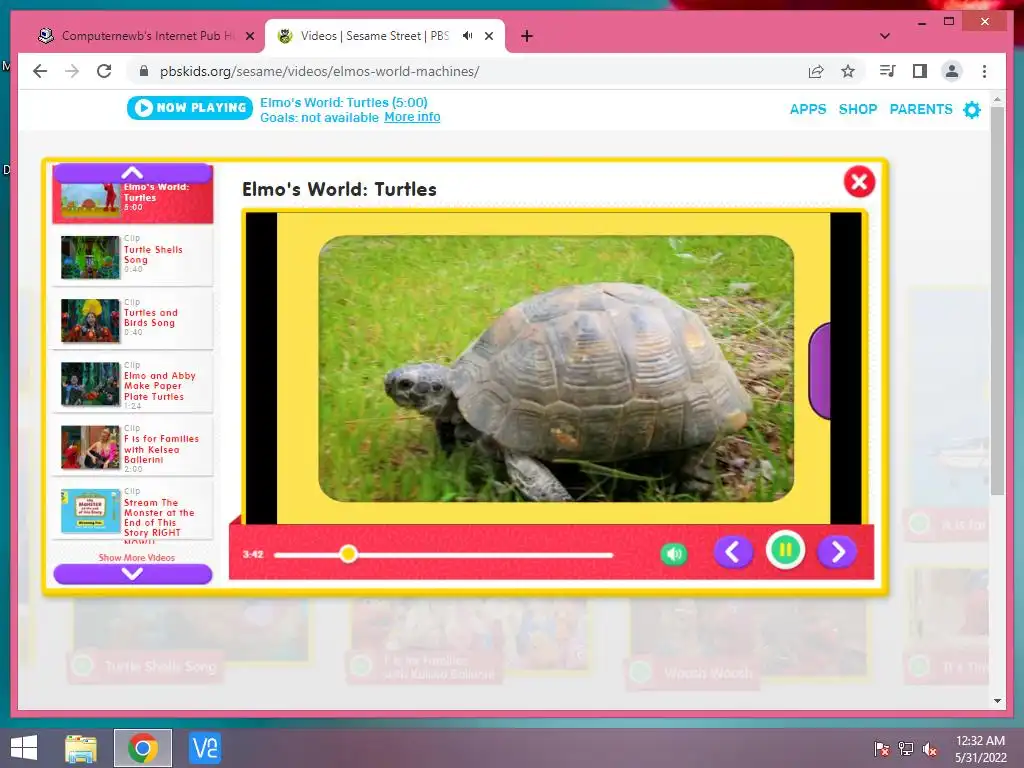The height and width of the screenshot is (768, 1024).
Task: Skip to the next video
Action: point(837,552)
